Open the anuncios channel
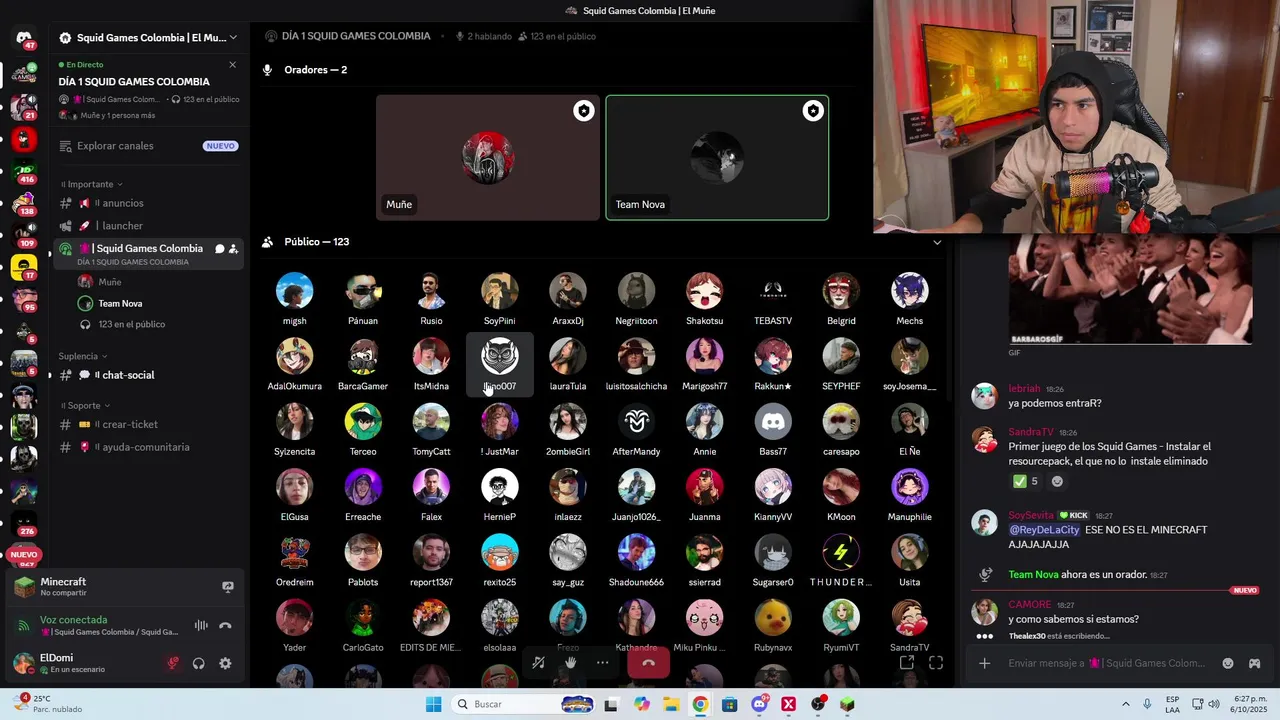 pyautogui.click(x=148, y=203)
